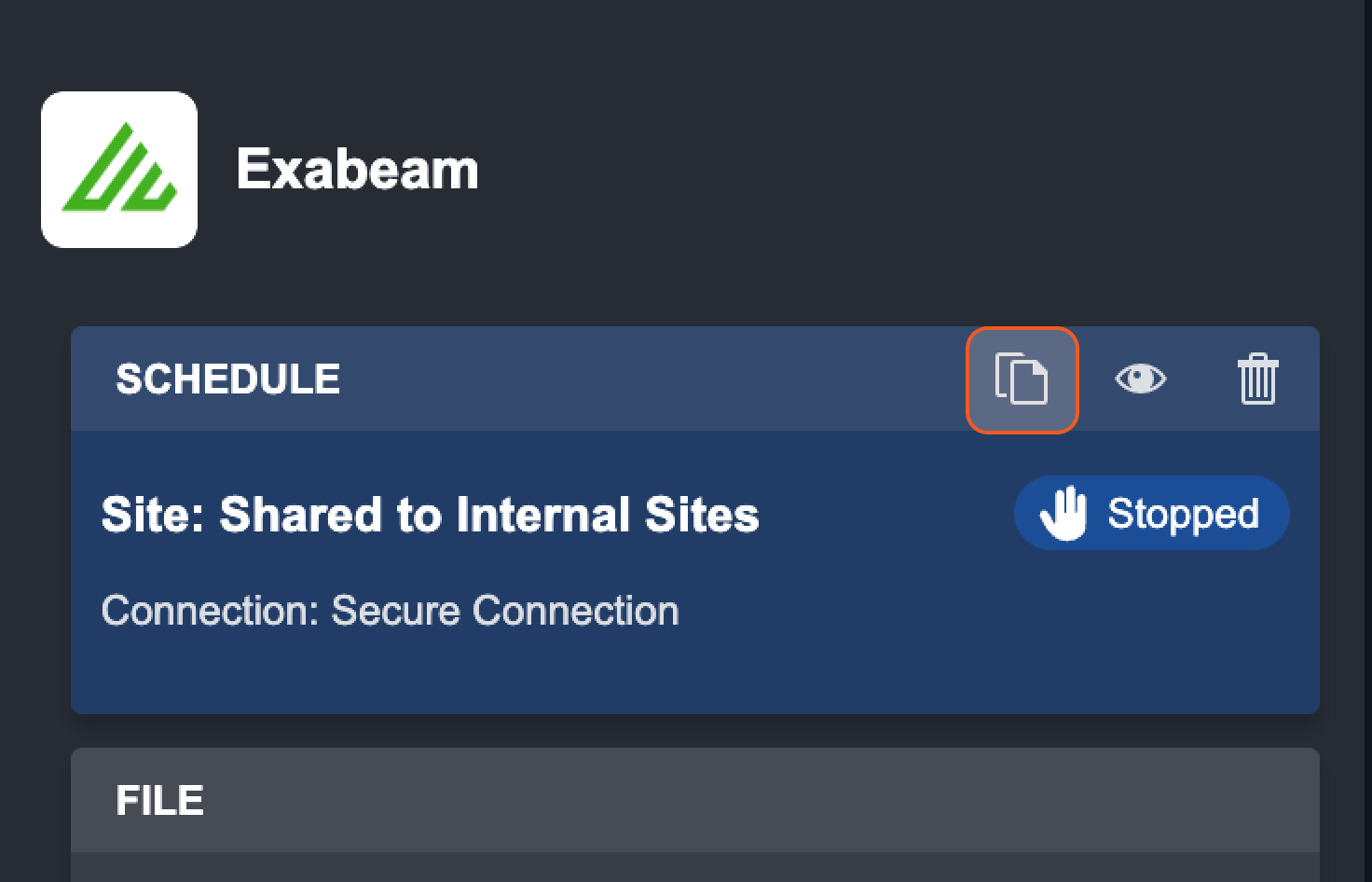Expand the FILE panel header bar
Screen dimensions: 1372x882
tap(694, 800)
